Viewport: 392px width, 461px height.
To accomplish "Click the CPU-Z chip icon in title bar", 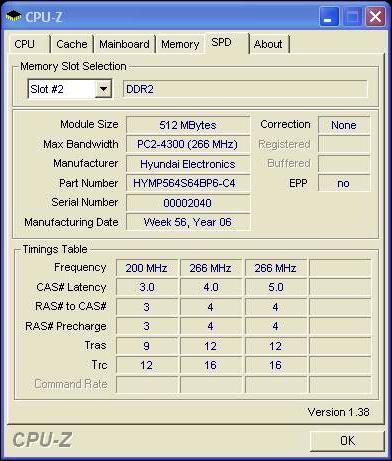I will [x=13, y=16].
